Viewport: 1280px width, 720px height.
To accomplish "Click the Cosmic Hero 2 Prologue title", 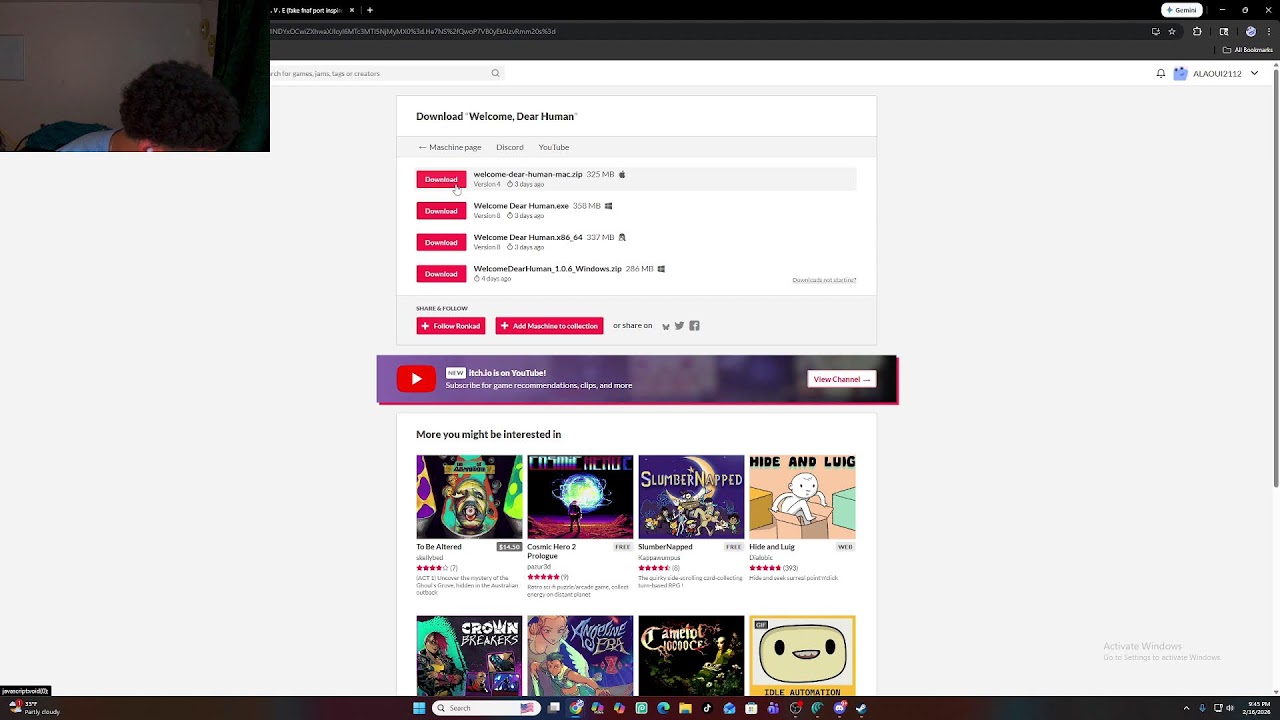I will pyautogui.click(x=552, y=551).
